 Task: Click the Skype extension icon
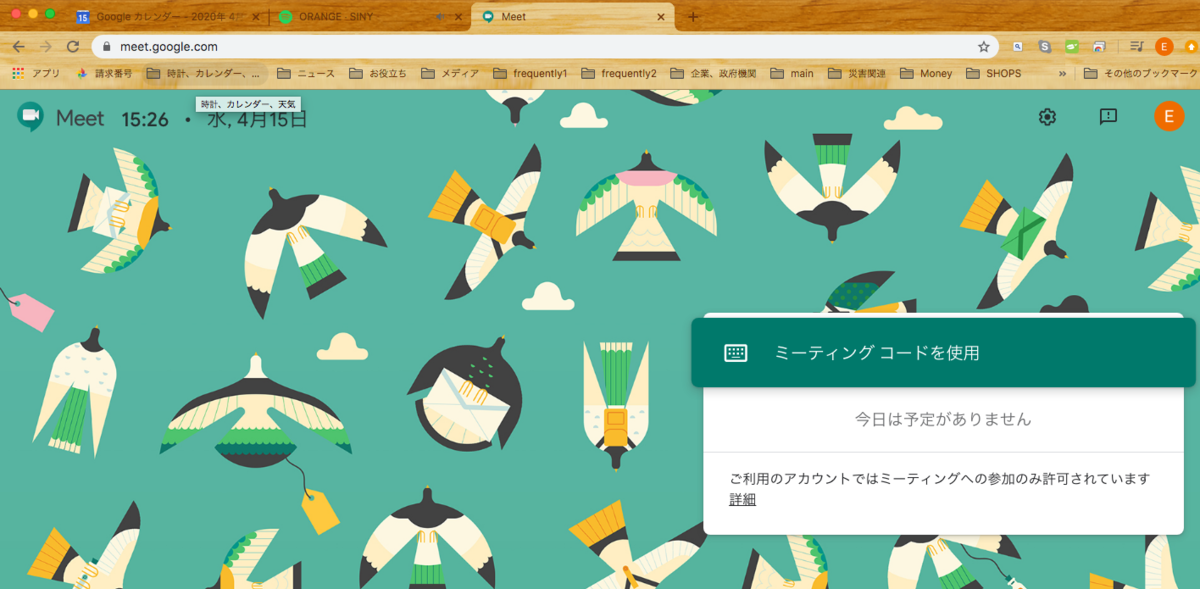(x=1045, y=46)
